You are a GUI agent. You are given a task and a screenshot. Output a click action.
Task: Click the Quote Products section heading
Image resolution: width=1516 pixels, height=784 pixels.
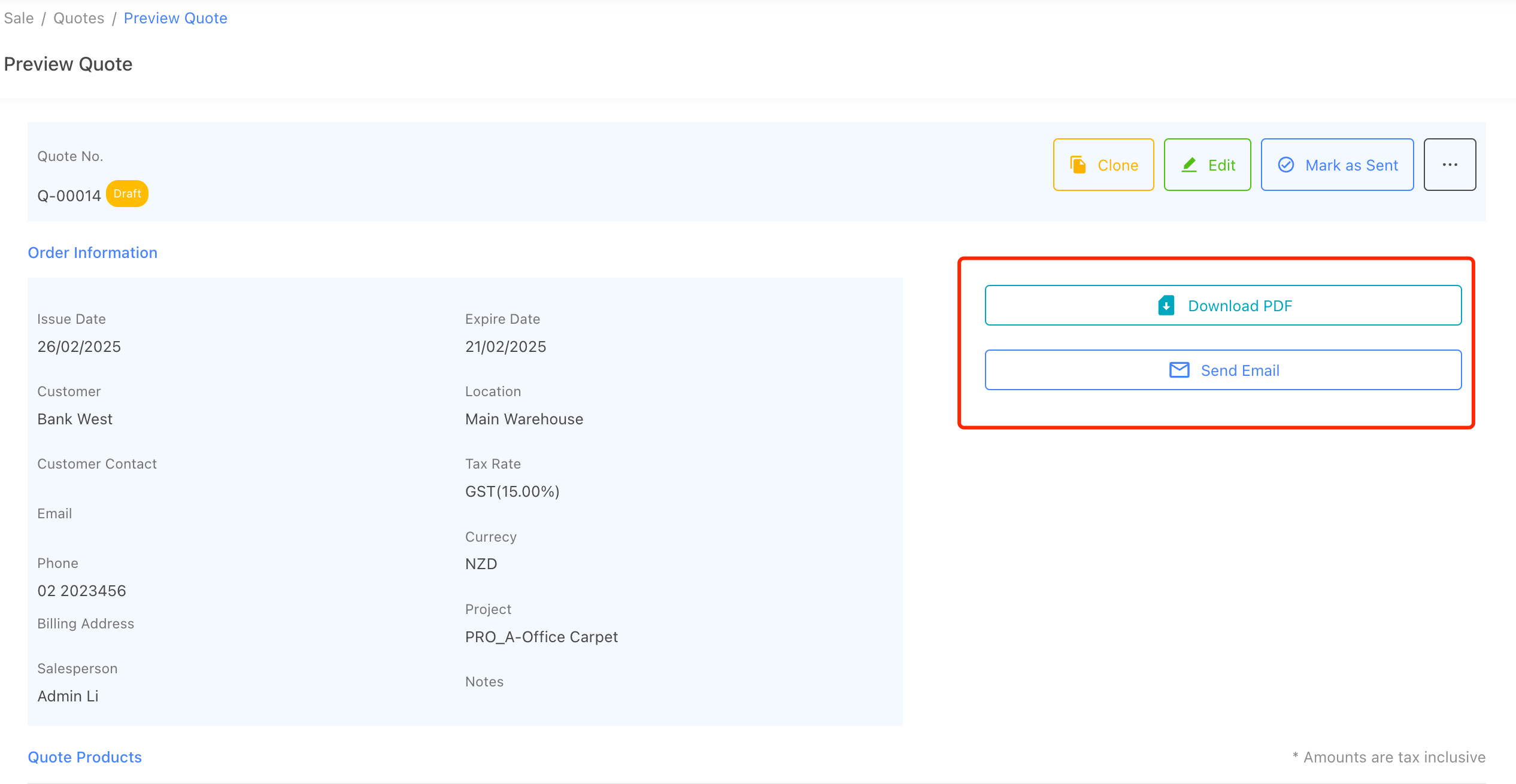click(85, 757)
